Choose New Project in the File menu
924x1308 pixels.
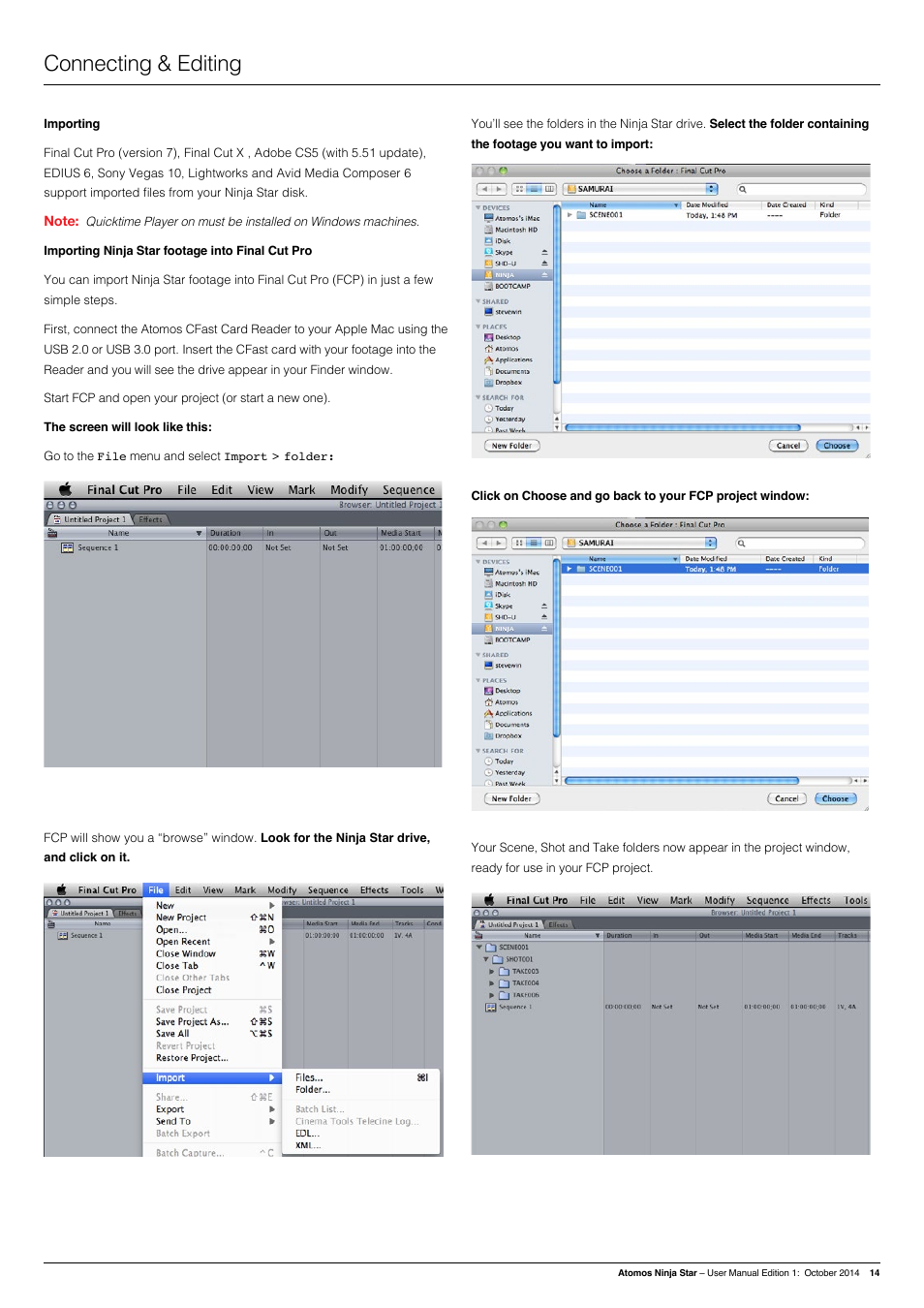tap(181, 918)
